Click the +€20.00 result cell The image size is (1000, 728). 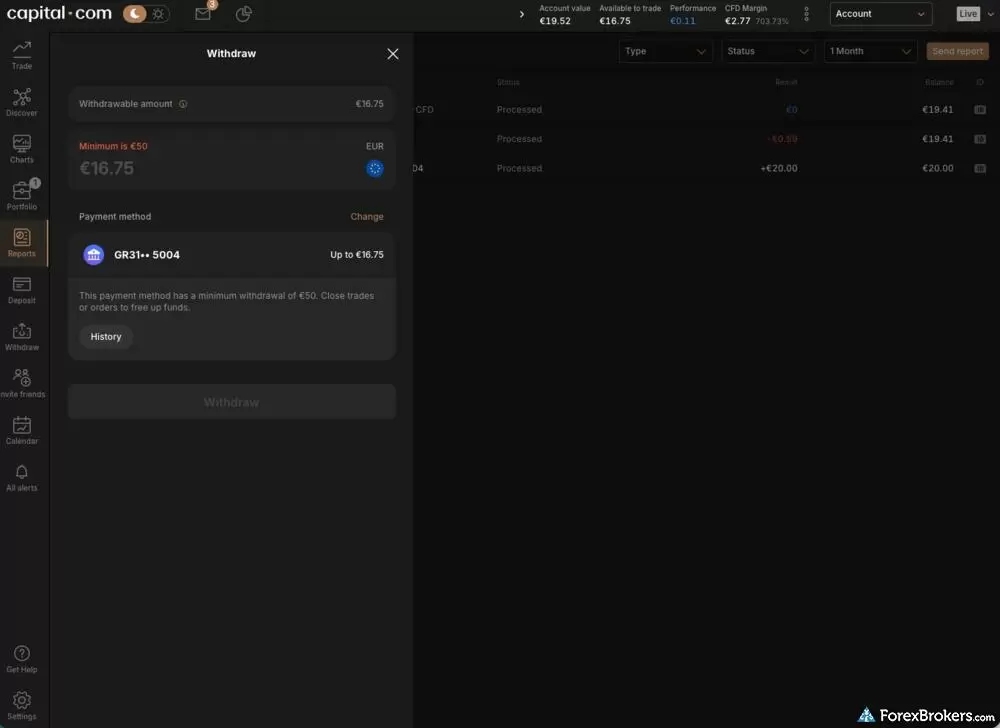[779, 168]
